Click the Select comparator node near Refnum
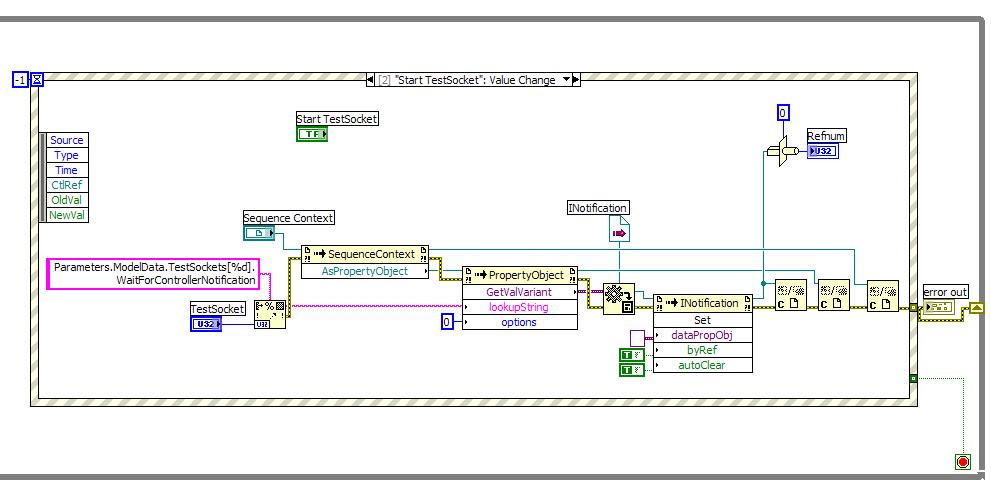991x497 pixels. click(x=782, y=150)
